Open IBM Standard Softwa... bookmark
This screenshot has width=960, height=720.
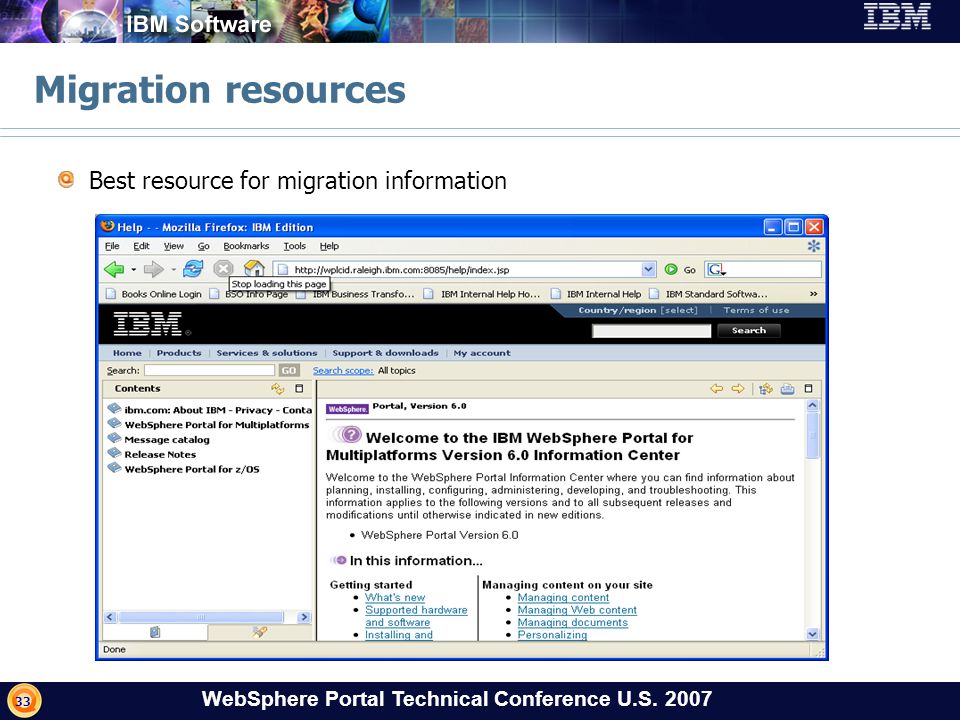coord(708,294)
